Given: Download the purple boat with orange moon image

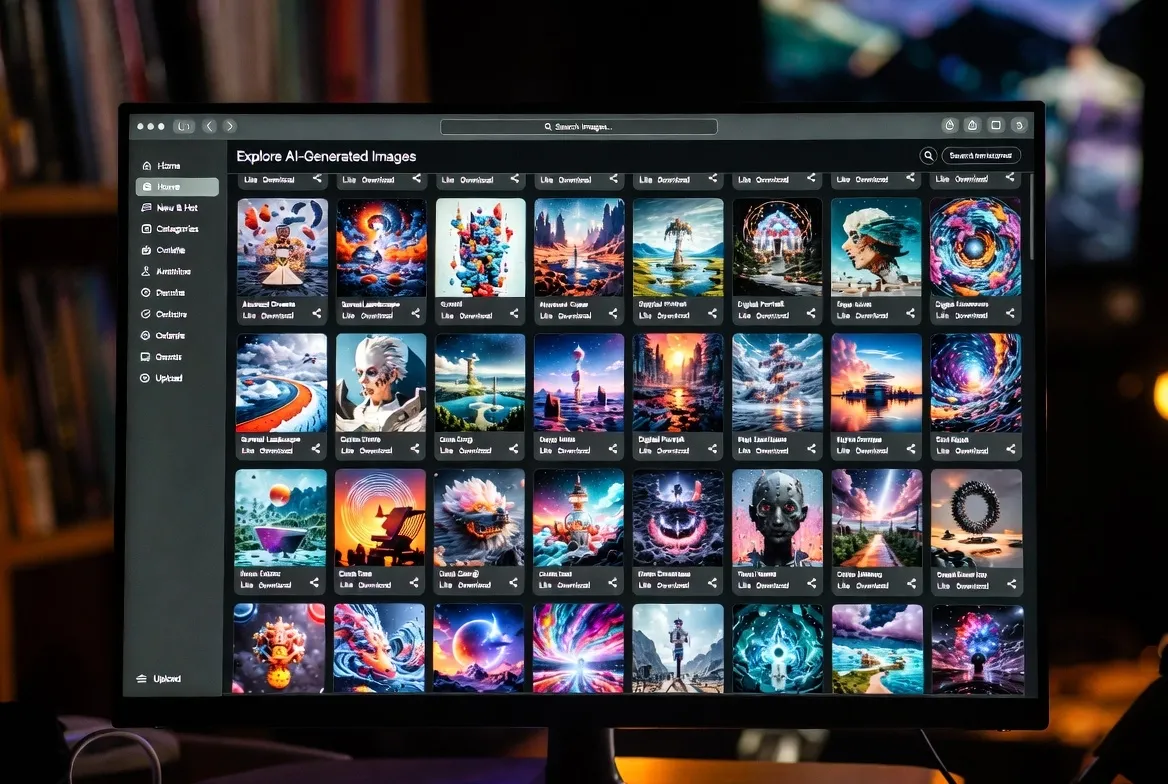Looking at the screenshot, I should 275,585.
